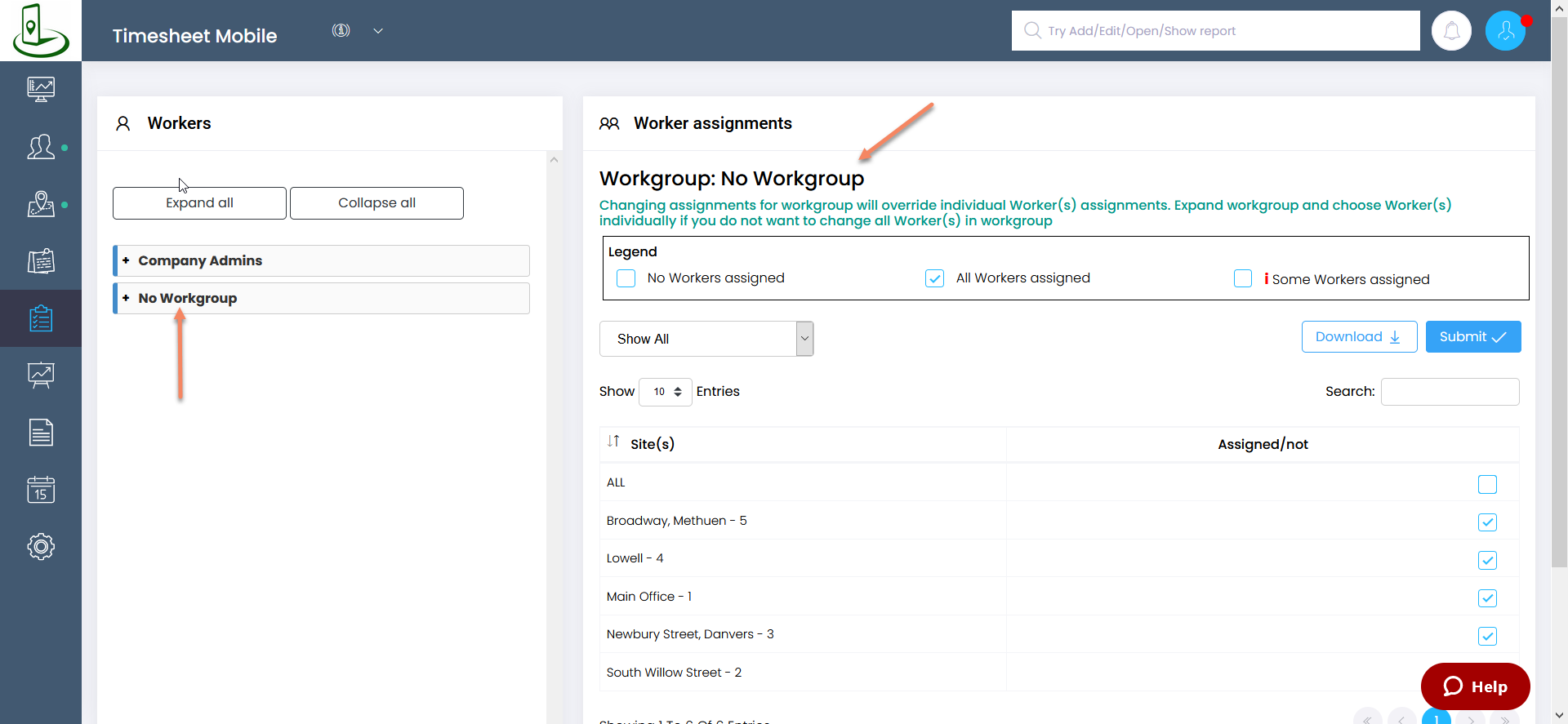Expand the No Workgroup item
Image resolution: width=1568 pixels, height=724 pixels.
click(x=321, y=298)
